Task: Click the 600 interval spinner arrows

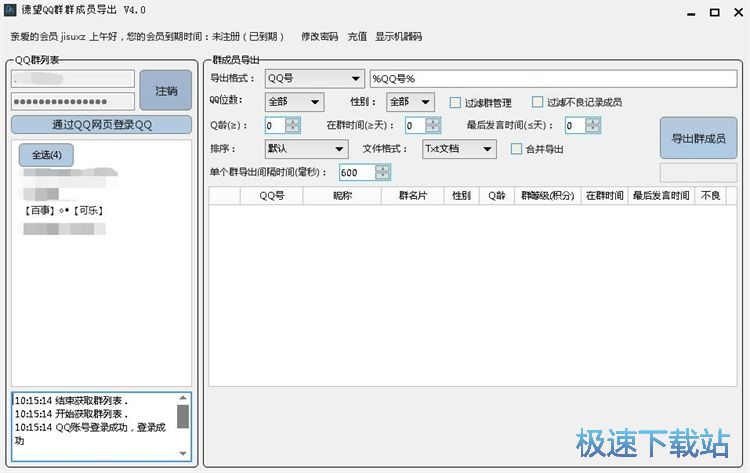Action: tap(383, 172)
